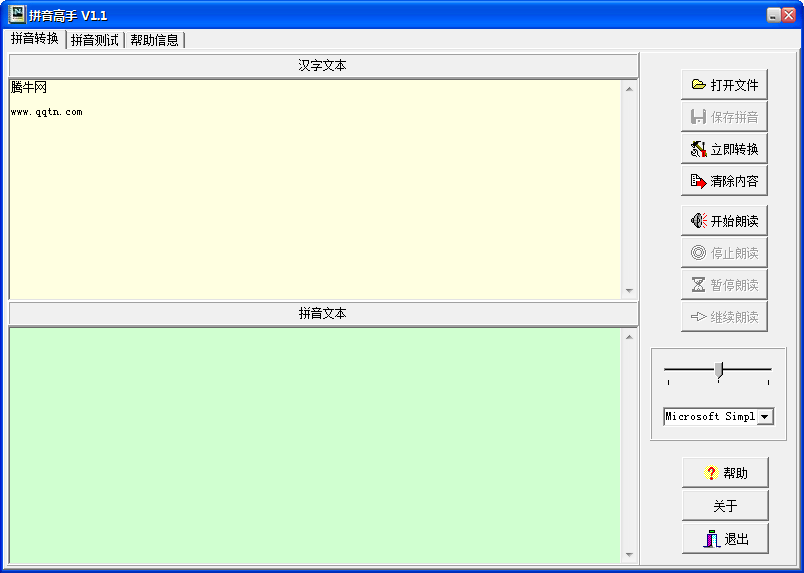Click the 拼音文本 panel header
This screenshot has width=804, height=573.
tap(323, 313)
